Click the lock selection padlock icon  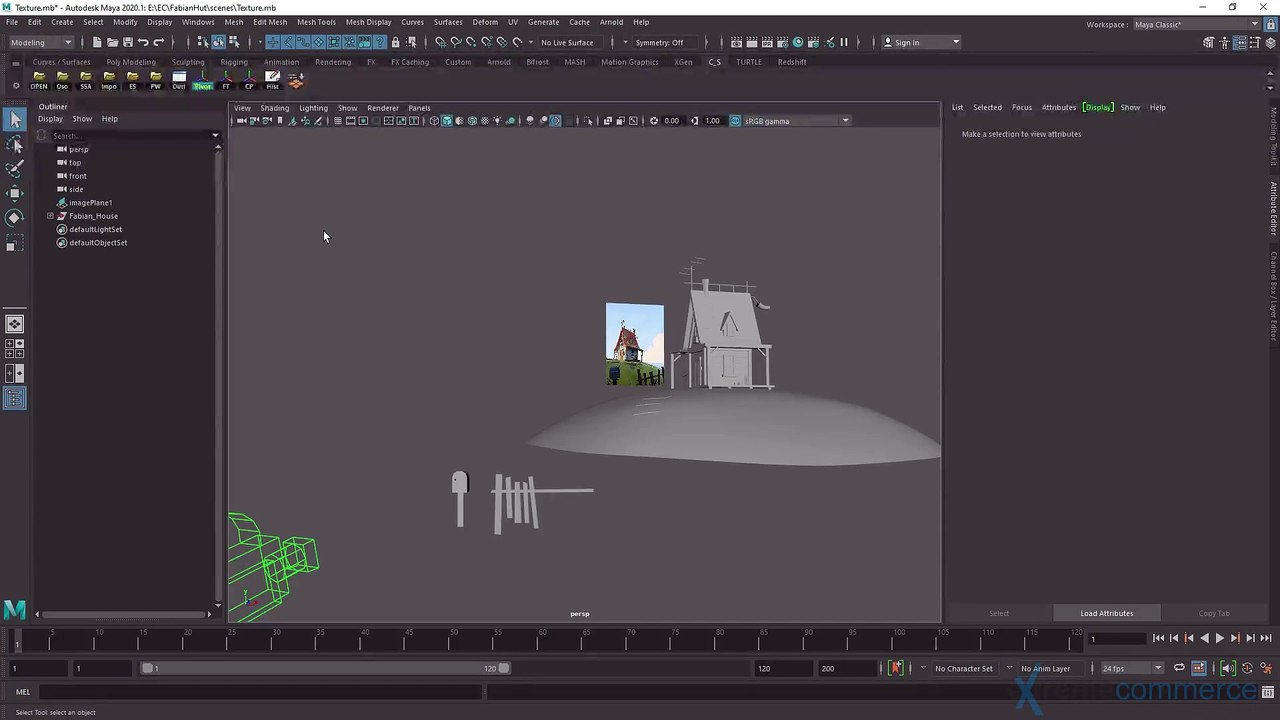pyautogui.click(x=395, y=42)
